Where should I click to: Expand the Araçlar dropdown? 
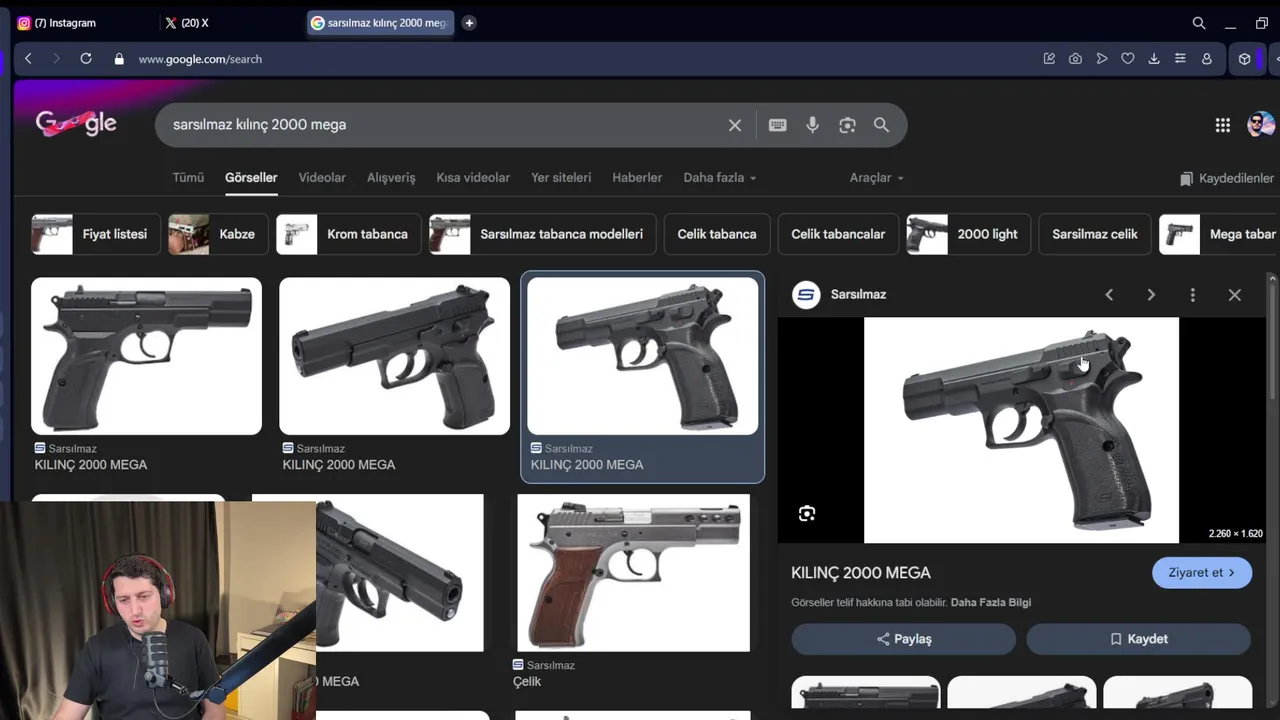[x=876, y=177]
